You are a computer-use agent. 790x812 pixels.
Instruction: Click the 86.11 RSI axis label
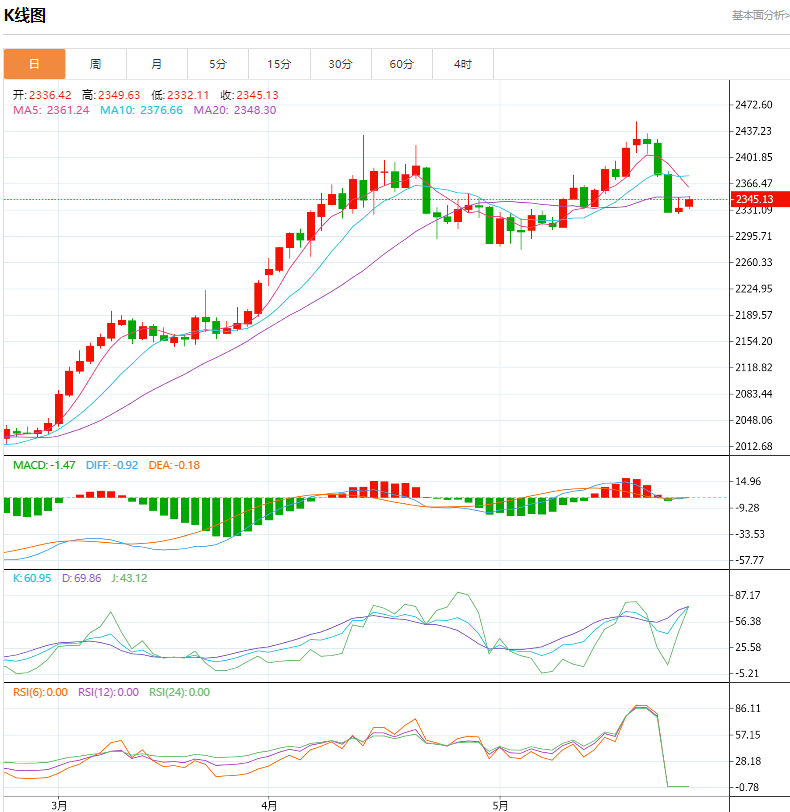(x=748, y=708)
